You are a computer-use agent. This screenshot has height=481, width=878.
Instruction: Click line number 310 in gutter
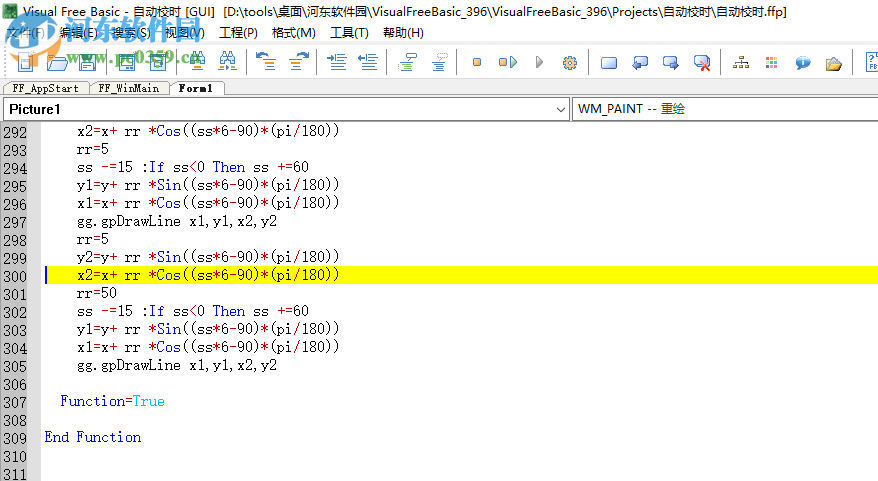click(15, 456)
